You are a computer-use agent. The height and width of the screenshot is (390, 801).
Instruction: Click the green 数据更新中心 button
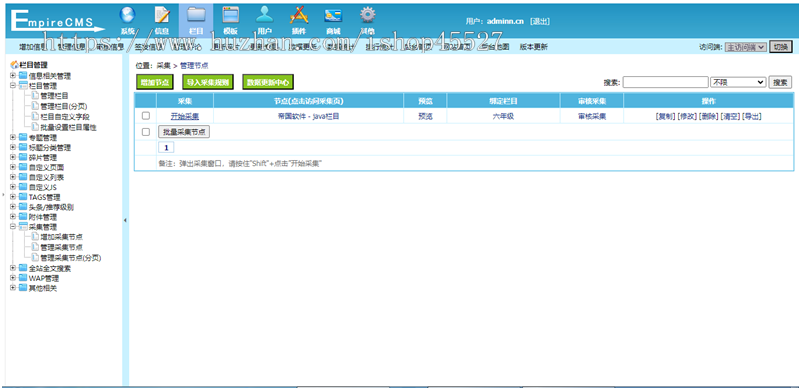coord(268,82)
